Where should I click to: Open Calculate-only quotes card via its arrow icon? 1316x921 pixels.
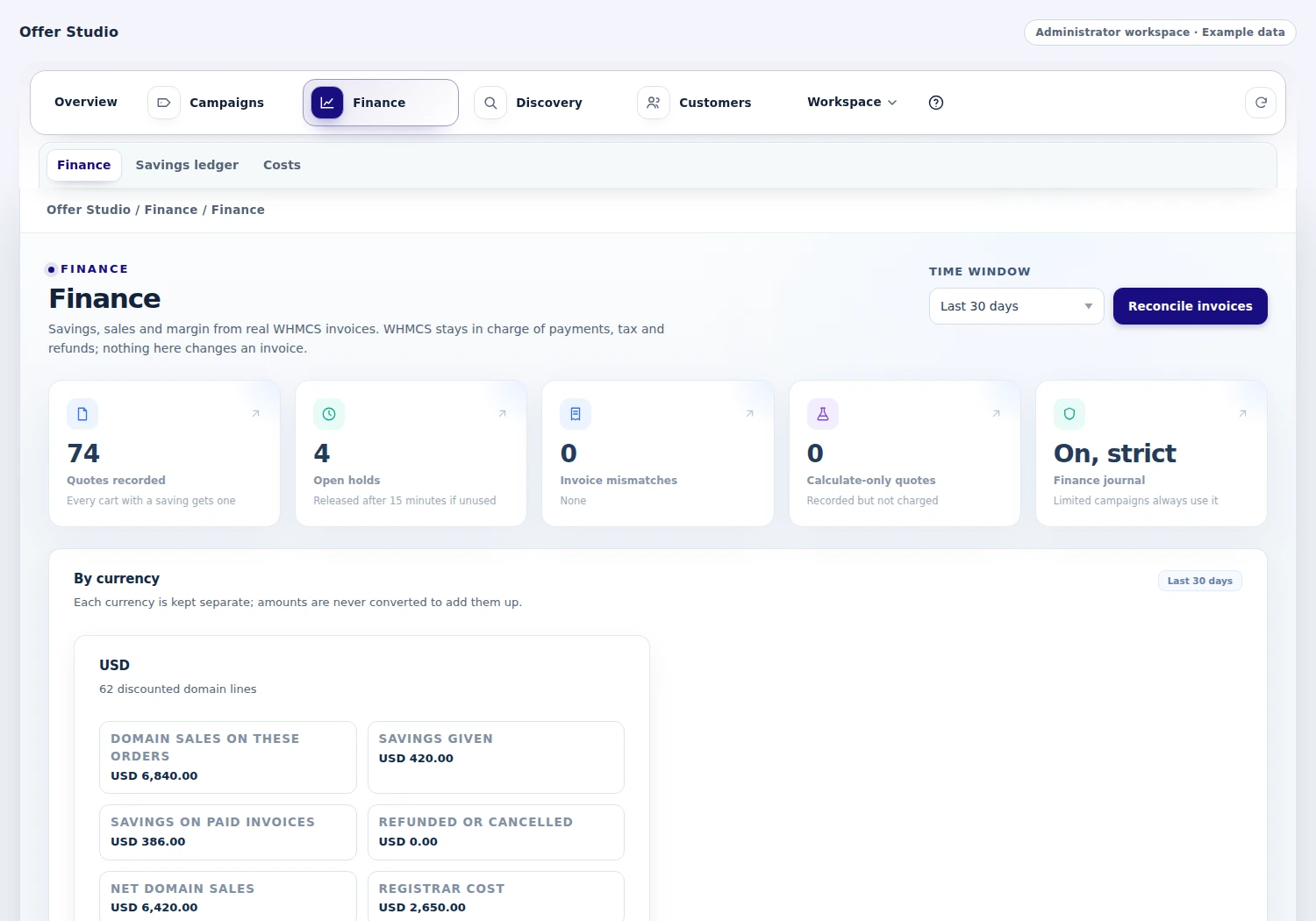[997, 414]
